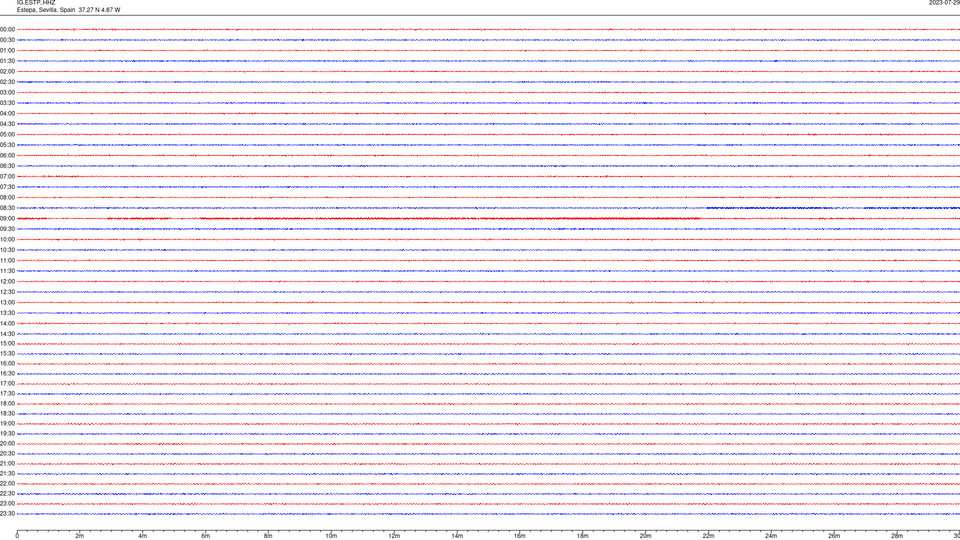Click the 02:00 time row label

(7, 72)
